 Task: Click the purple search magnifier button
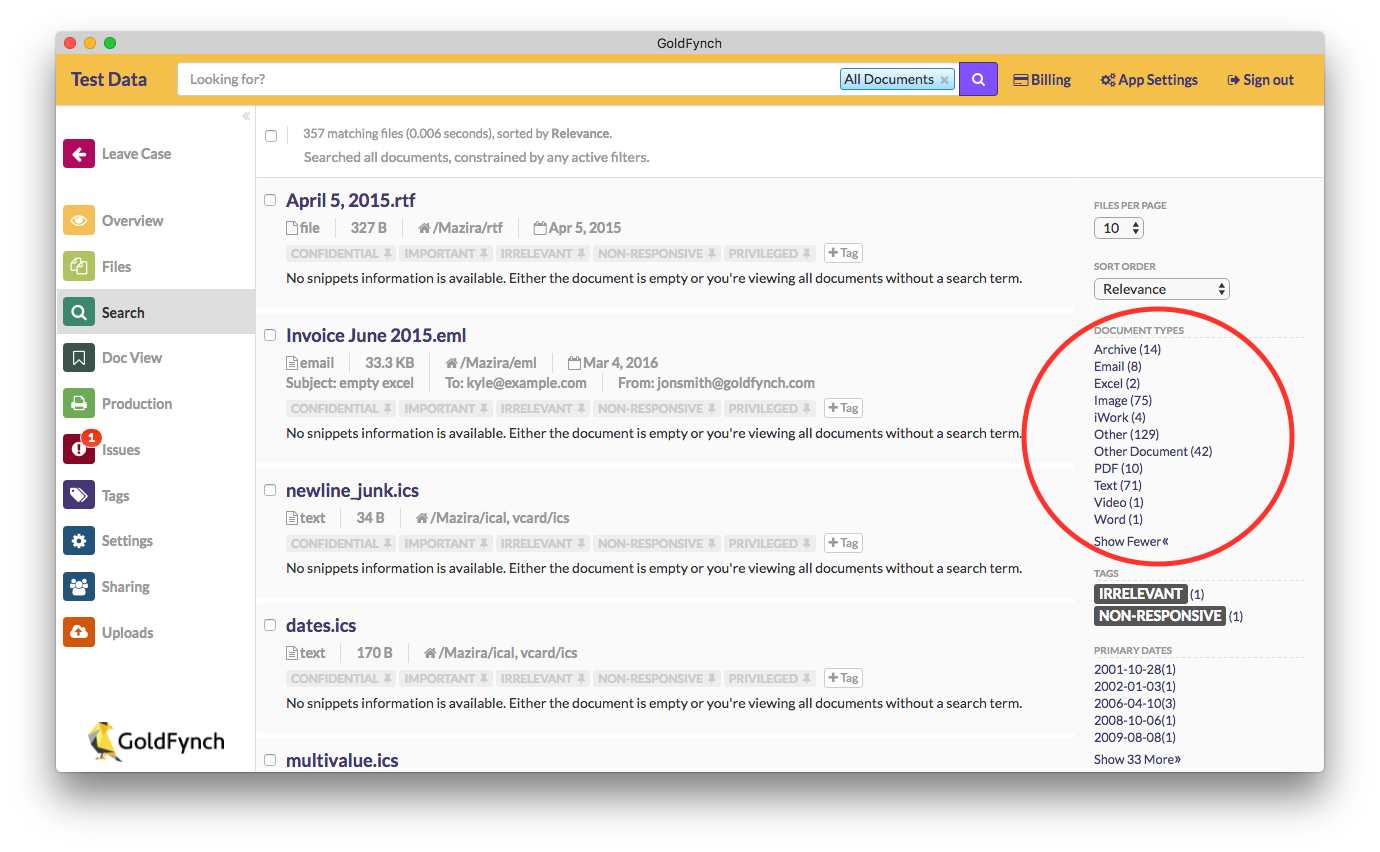tap(978, 80)
